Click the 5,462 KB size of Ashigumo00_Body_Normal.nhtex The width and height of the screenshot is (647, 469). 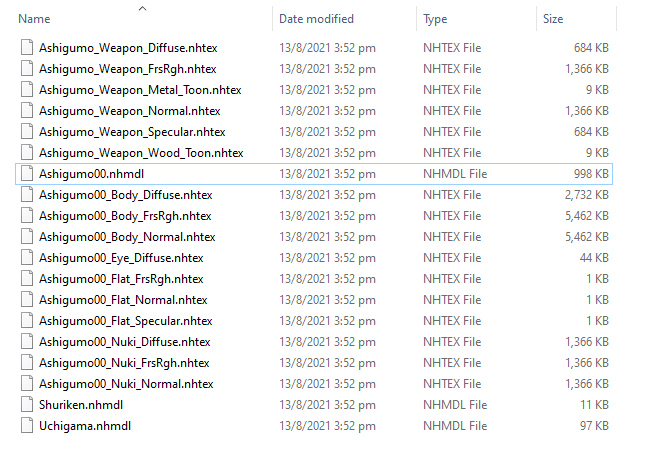coord(587,237)
